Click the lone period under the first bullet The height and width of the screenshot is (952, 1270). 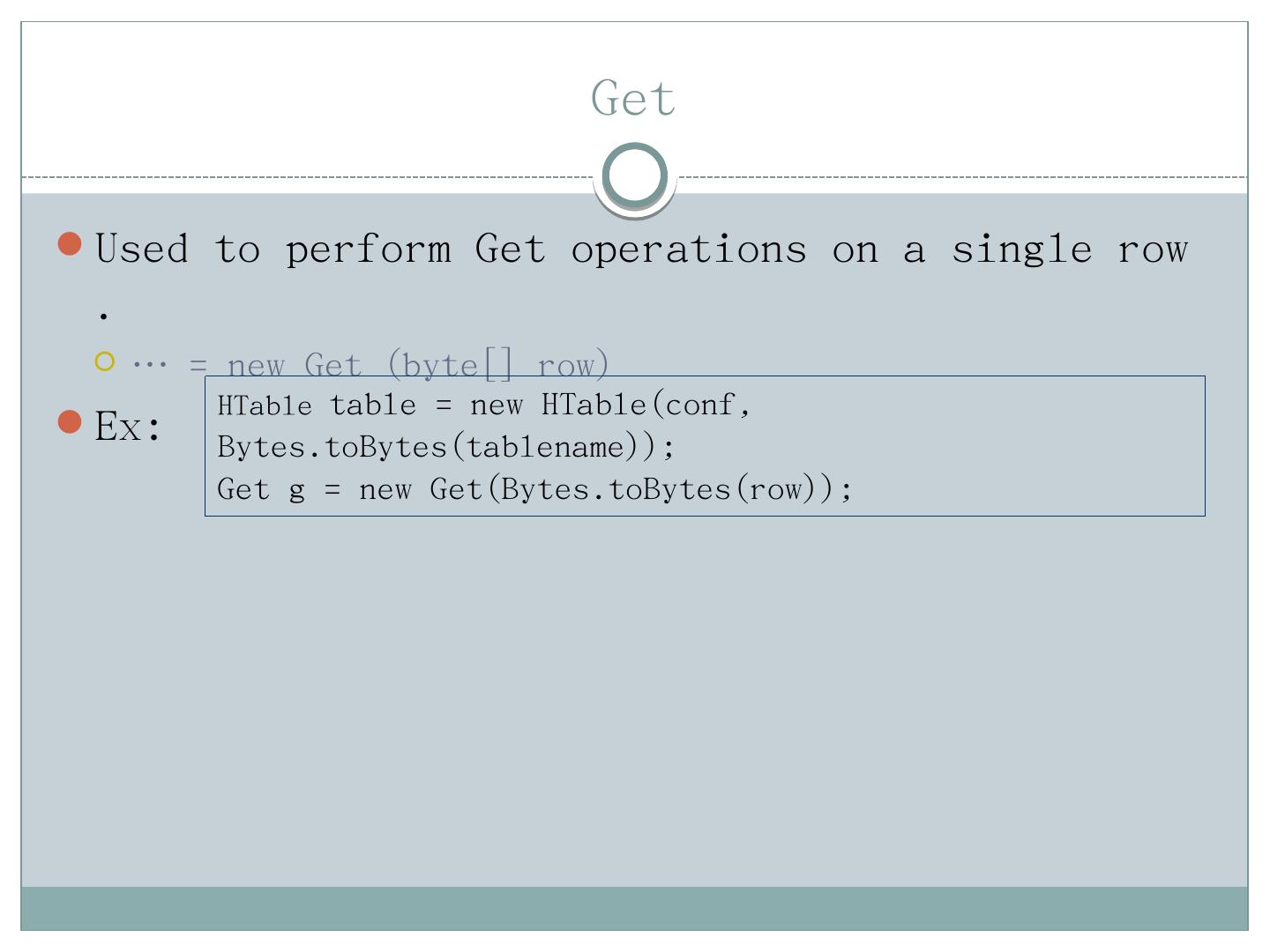104,315
